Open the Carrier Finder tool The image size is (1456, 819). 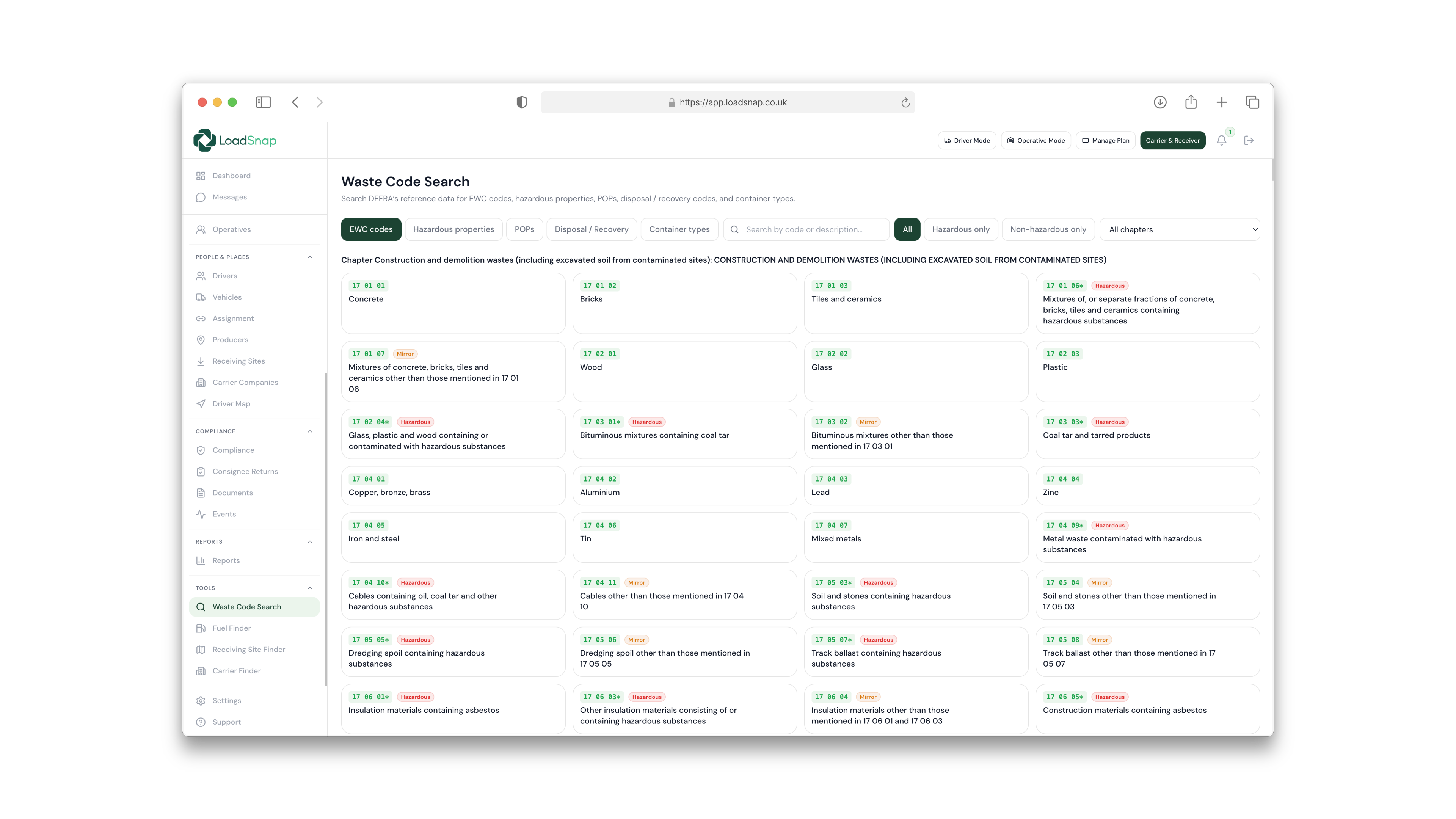coord(254,671)
